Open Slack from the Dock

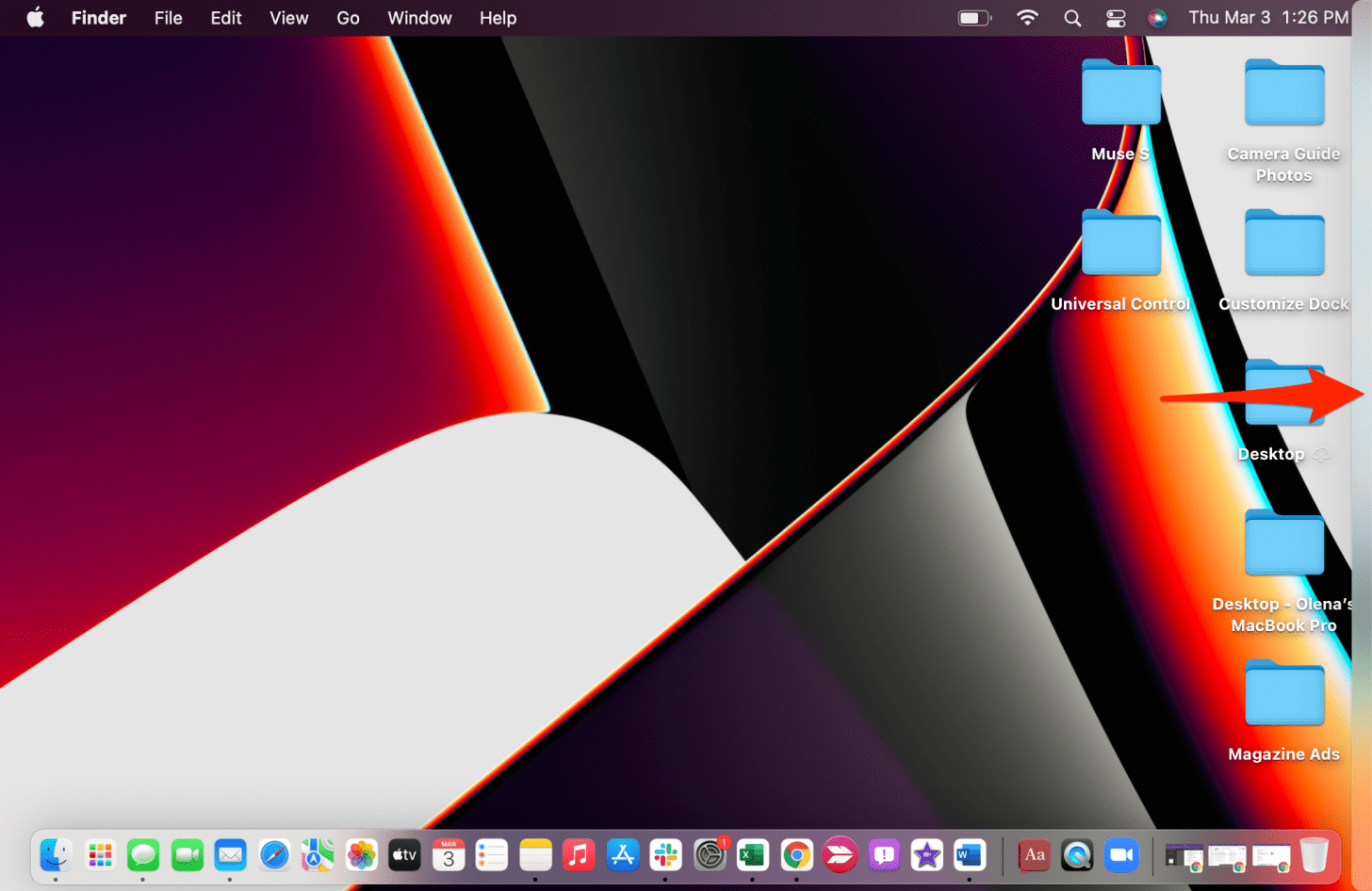coord(665,855)
